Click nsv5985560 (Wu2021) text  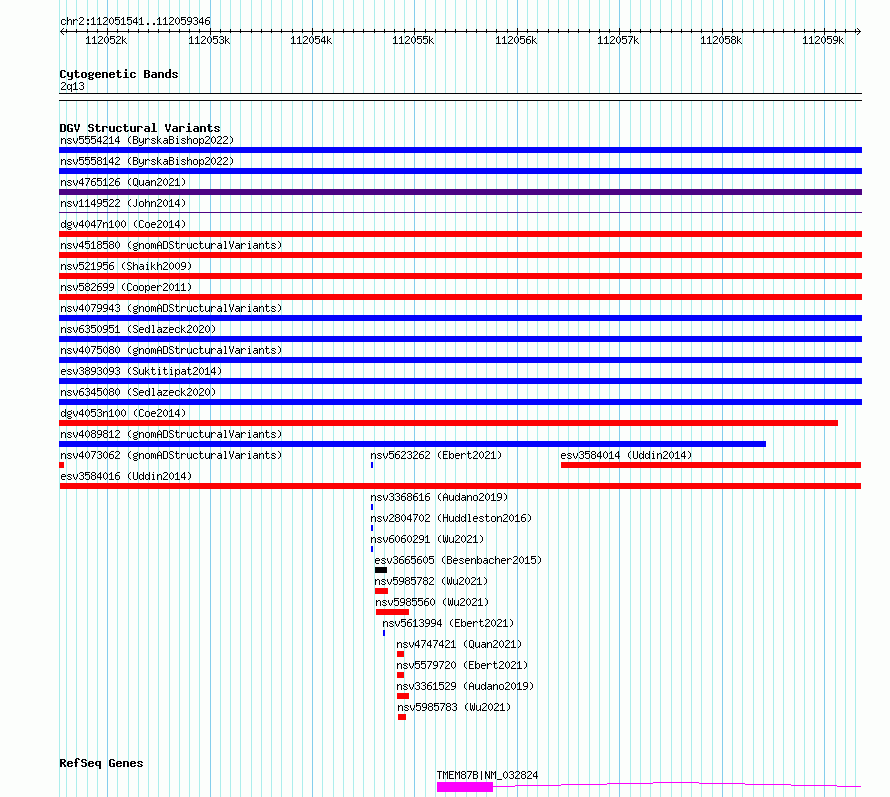coord(432,602)
